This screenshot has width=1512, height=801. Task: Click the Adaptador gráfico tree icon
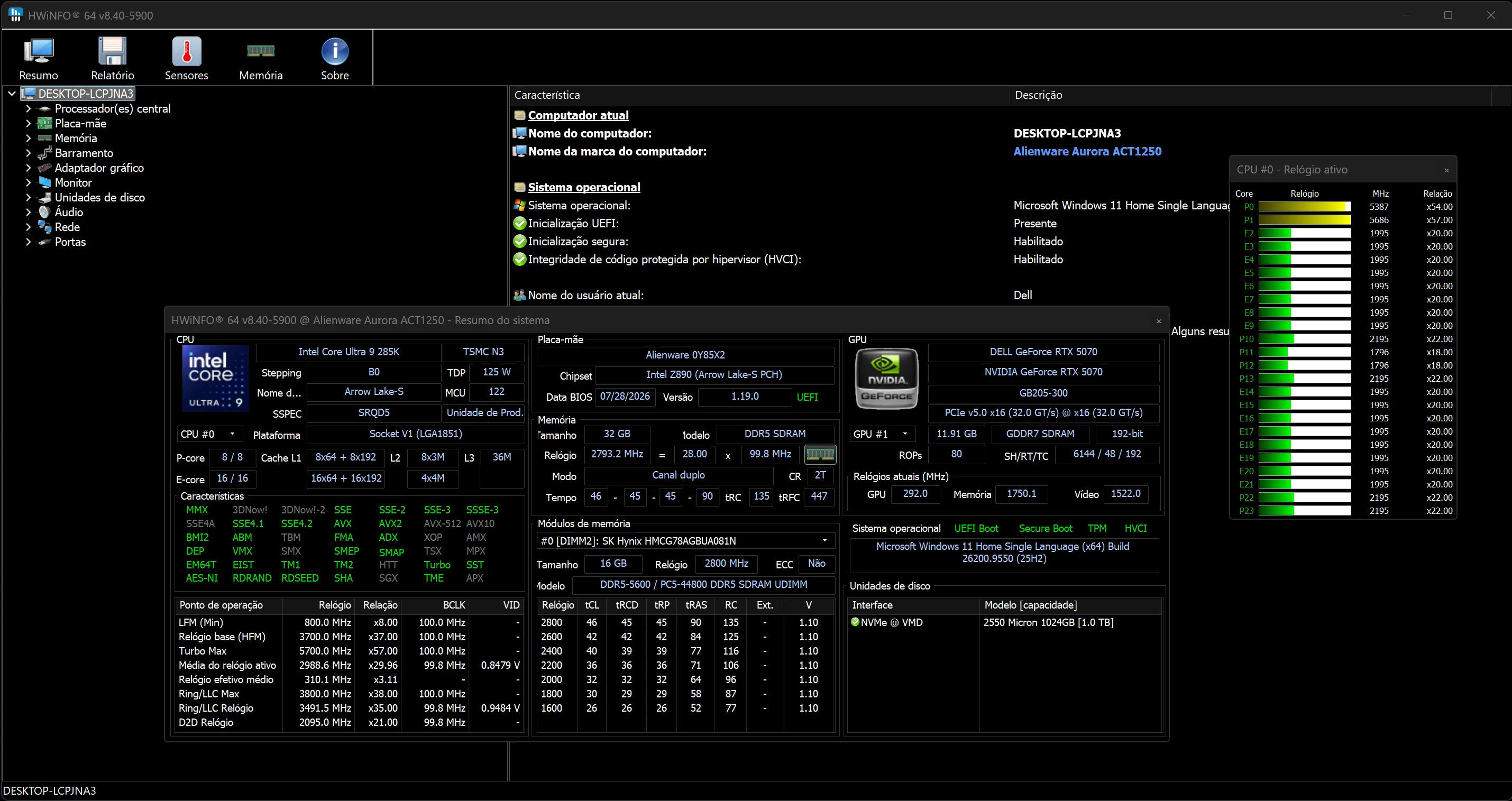pos(44,168)
